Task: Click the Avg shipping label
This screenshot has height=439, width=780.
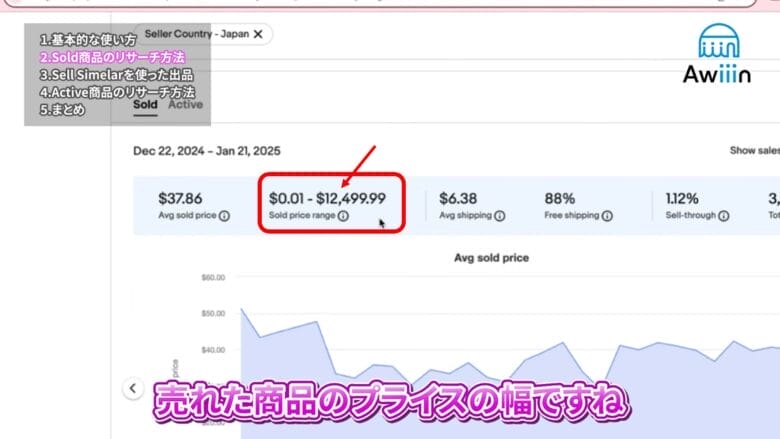Action: [466, 215]
